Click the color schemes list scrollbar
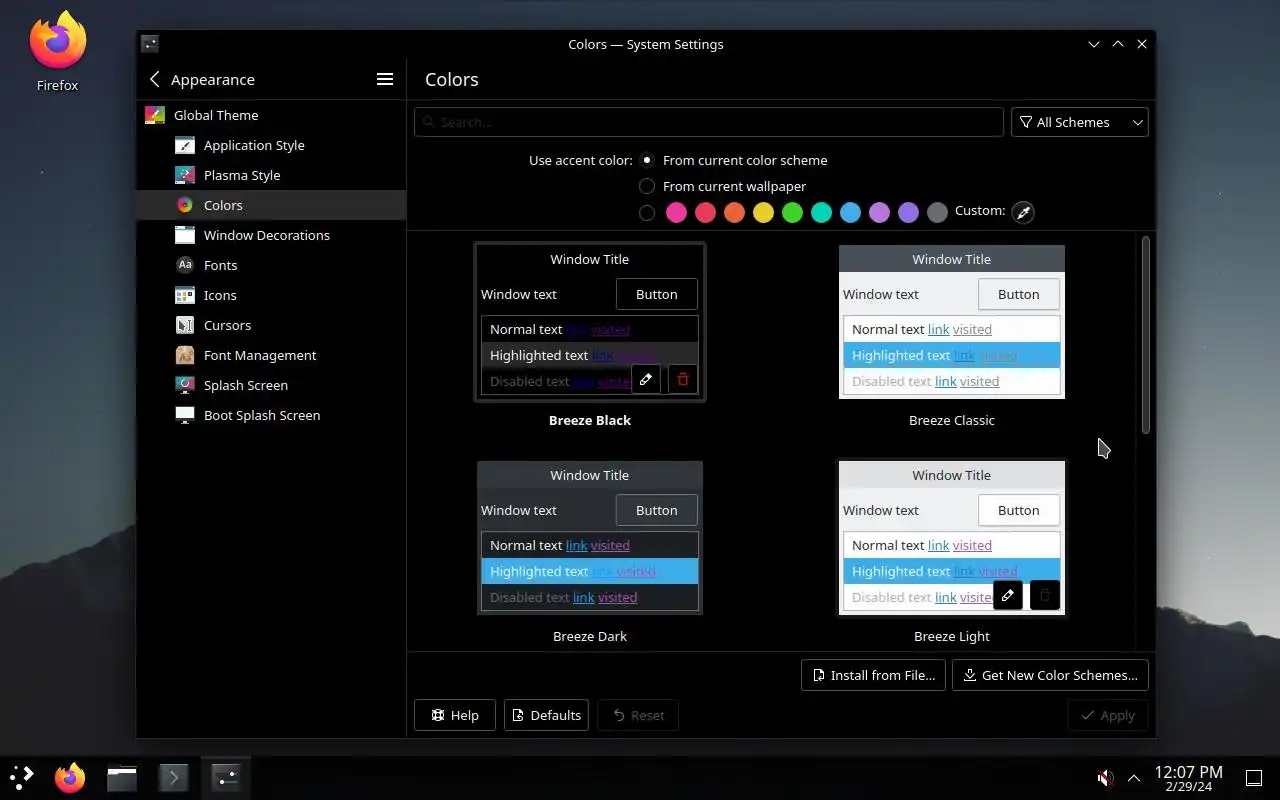Screen dimensions: 1280x800 (x=1145, y=335)
